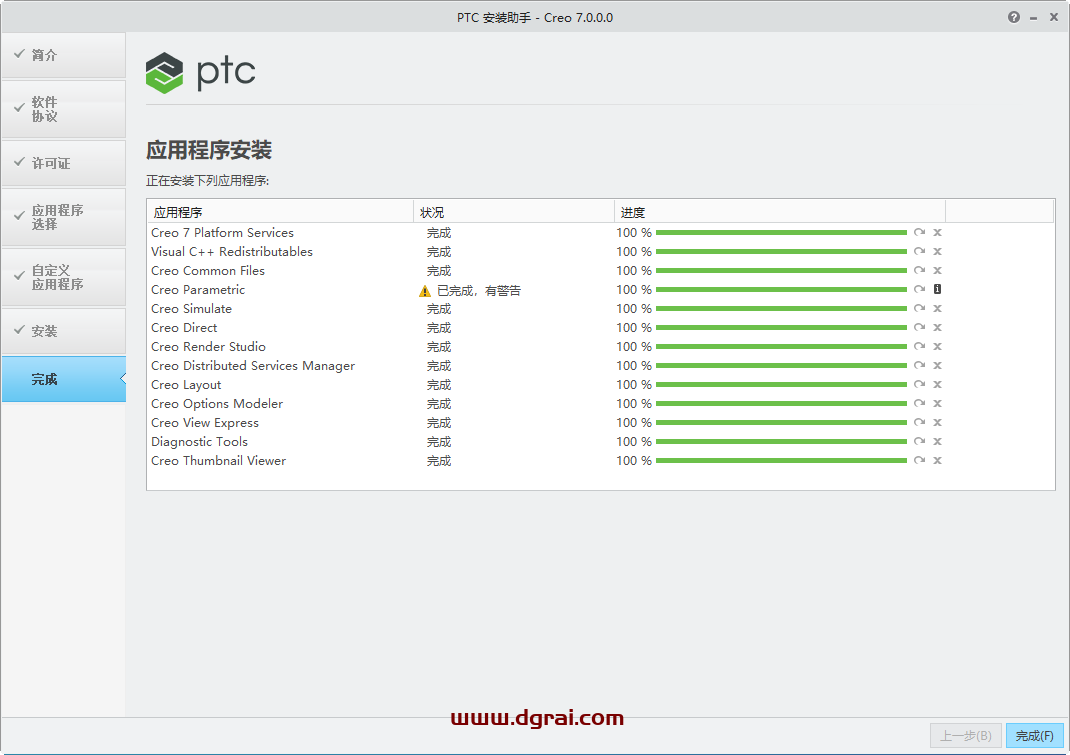Click retry icon for Creo Parametric
This screenshot has height=755, width=1070.
(x=919, y=289)
